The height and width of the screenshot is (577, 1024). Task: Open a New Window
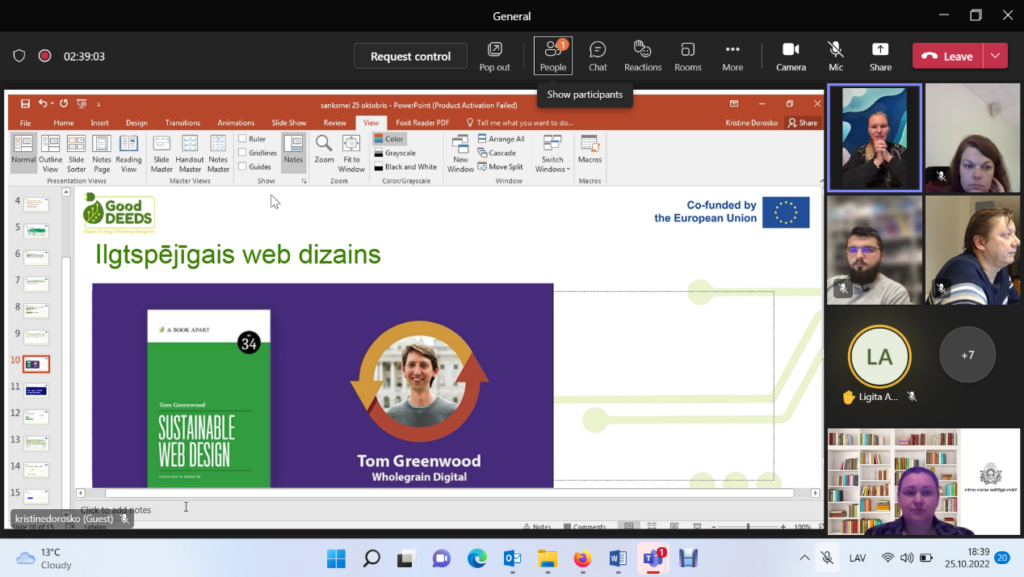point(460,153)
